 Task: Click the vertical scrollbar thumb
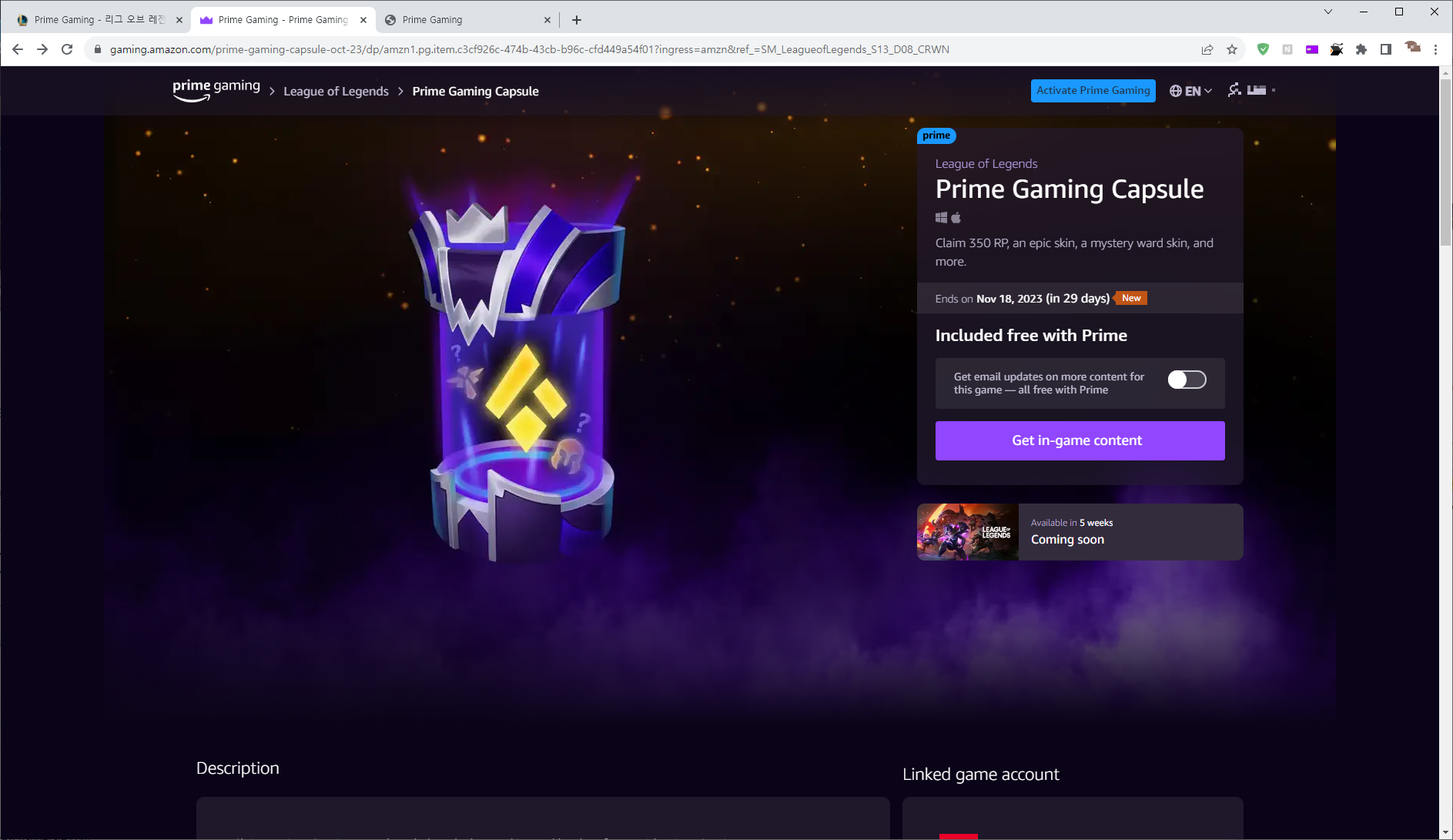click(x=1445, y=162)
